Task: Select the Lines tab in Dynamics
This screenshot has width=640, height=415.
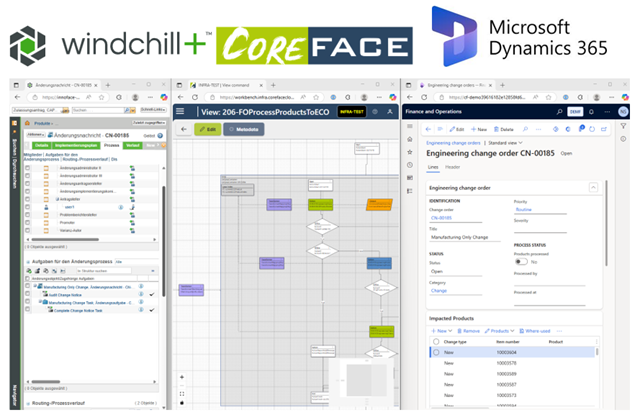Action: click(x=433, y=167)
